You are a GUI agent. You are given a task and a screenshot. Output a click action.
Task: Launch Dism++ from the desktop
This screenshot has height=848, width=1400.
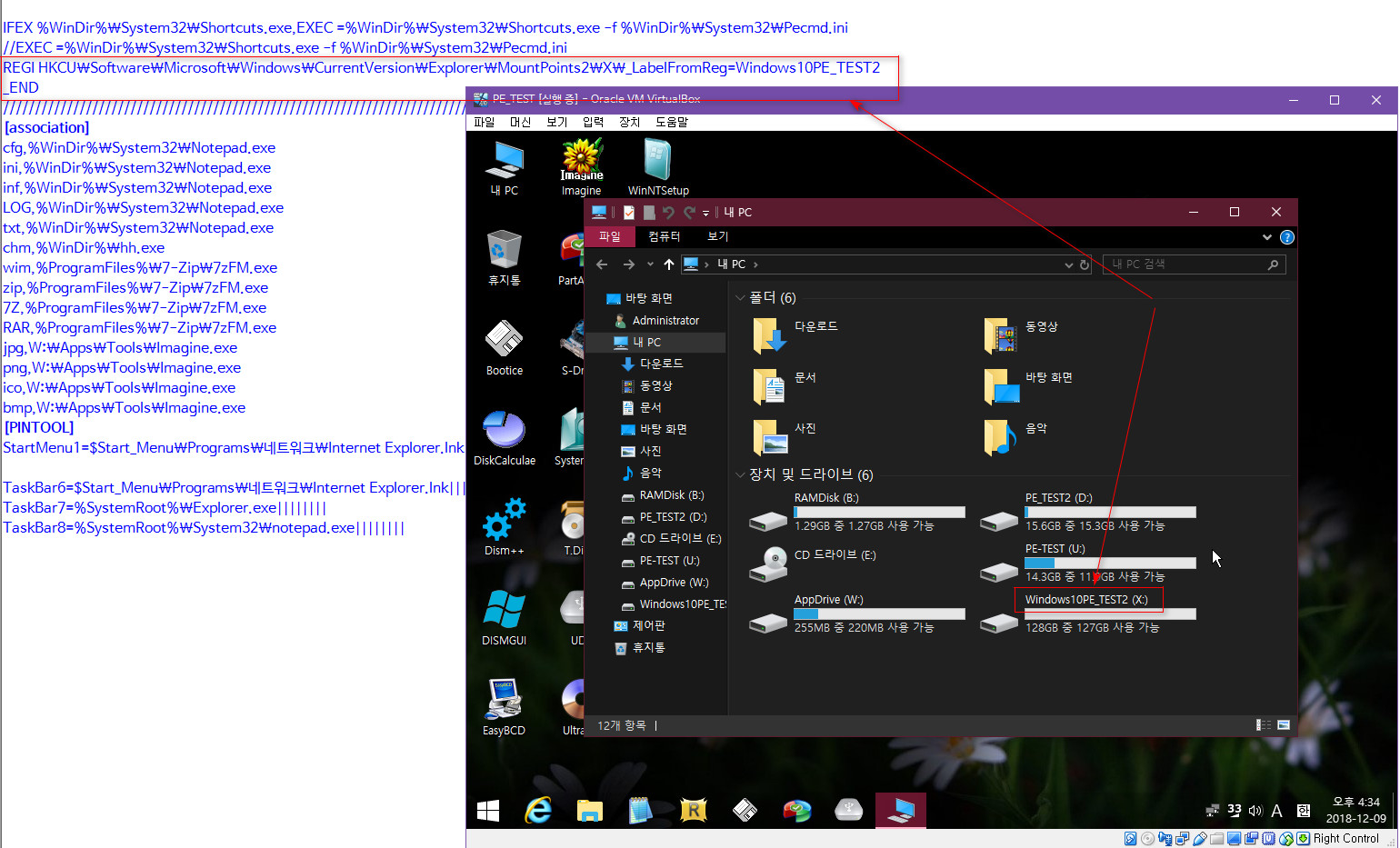click(x=505, y=527)
